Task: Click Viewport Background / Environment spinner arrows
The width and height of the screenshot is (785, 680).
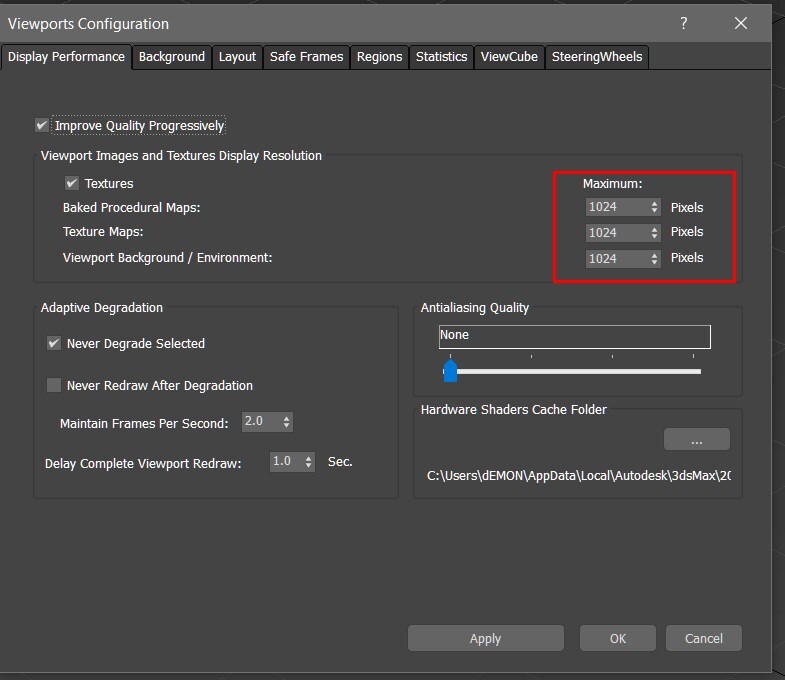Action: [x=654, y=258]
